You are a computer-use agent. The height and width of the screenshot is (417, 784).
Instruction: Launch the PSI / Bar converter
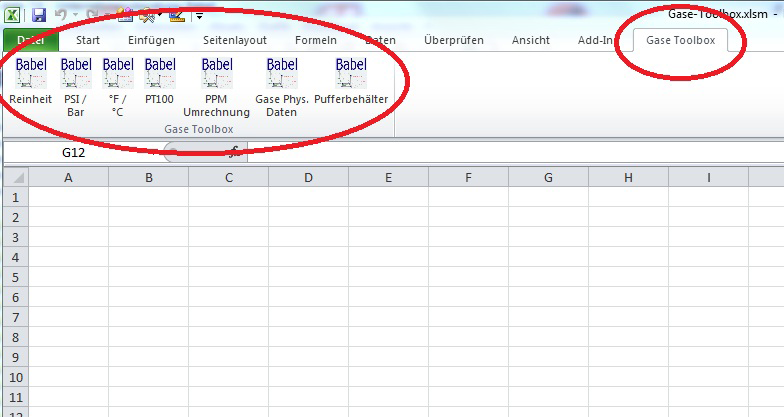[x=76, y=87]
